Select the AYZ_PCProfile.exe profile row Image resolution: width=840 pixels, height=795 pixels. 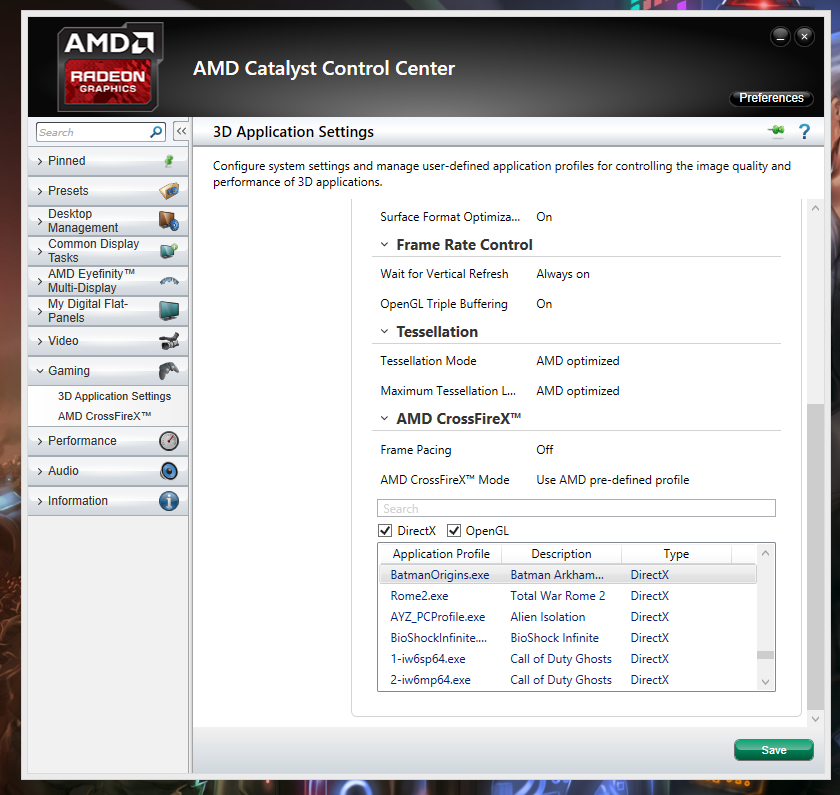(567, 617)
